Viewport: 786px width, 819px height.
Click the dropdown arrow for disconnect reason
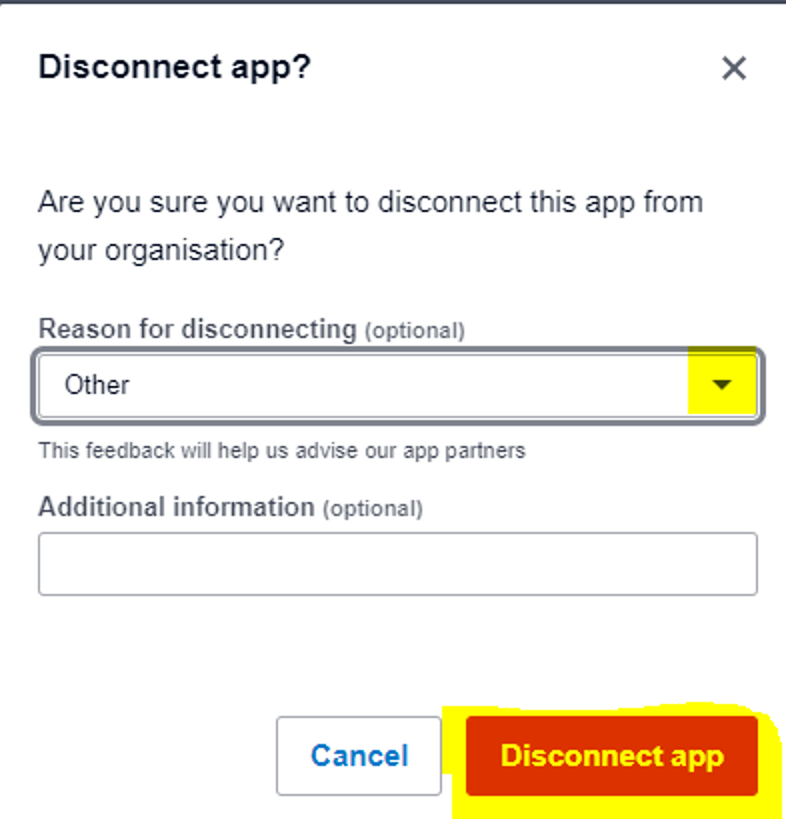722,385
